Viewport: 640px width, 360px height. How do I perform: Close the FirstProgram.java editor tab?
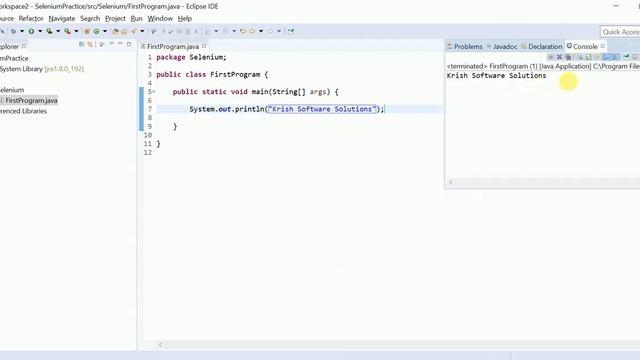[x=204, y=46]
